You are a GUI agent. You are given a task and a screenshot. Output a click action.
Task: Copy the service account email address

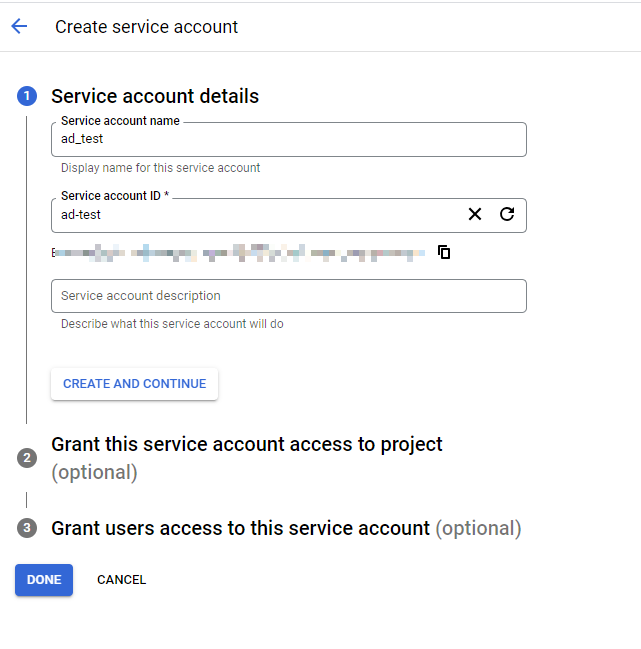(444, 252)
